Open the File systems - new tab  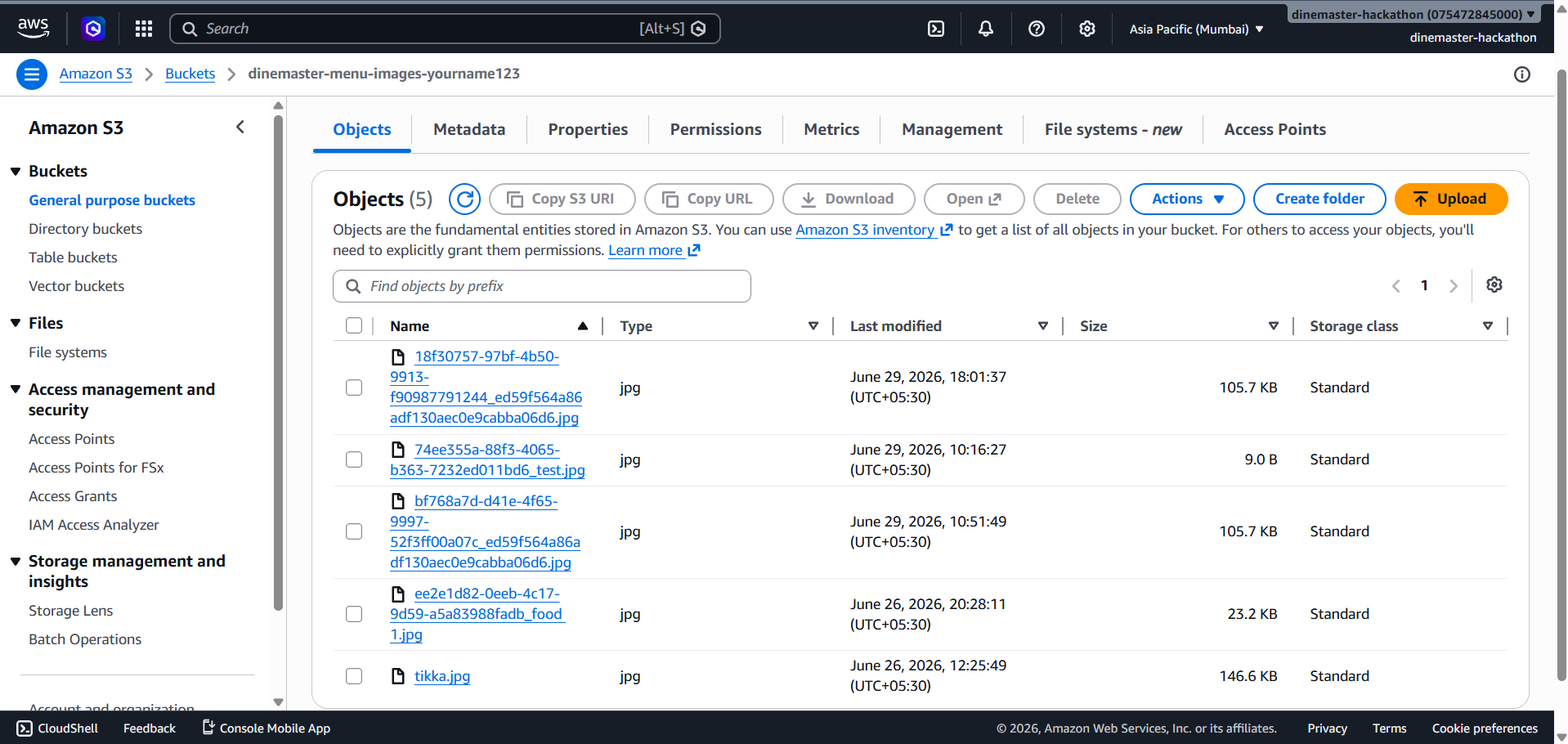1113,129
